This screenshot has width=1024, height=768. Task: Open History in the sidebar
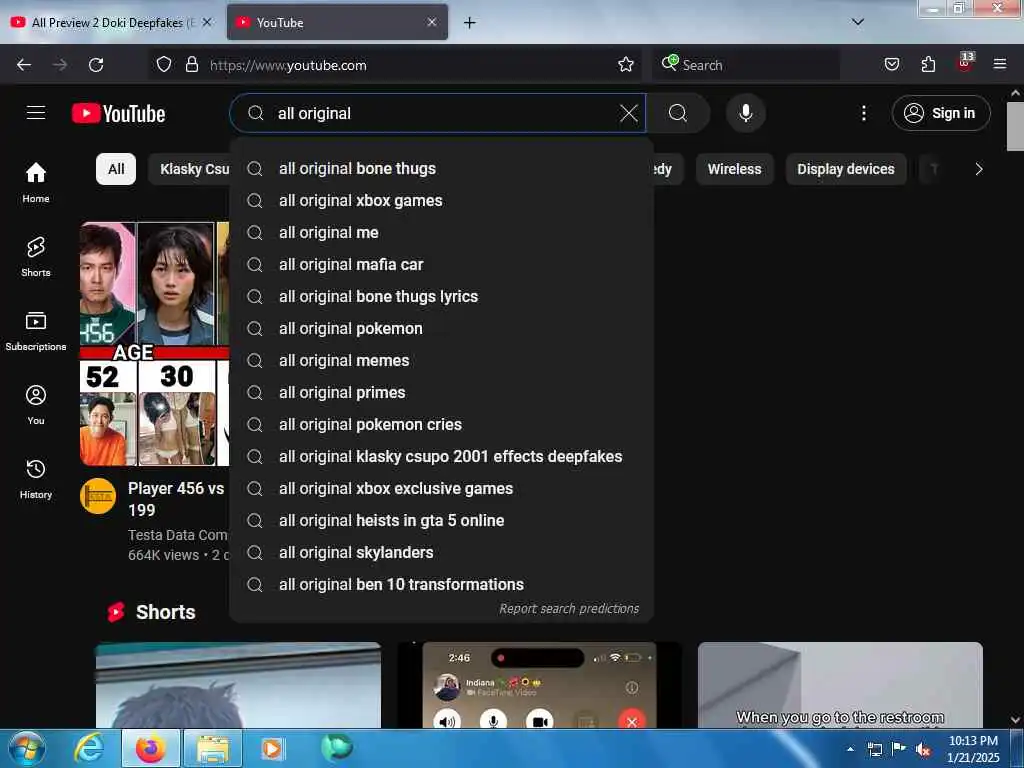click(x=36, y=479)
